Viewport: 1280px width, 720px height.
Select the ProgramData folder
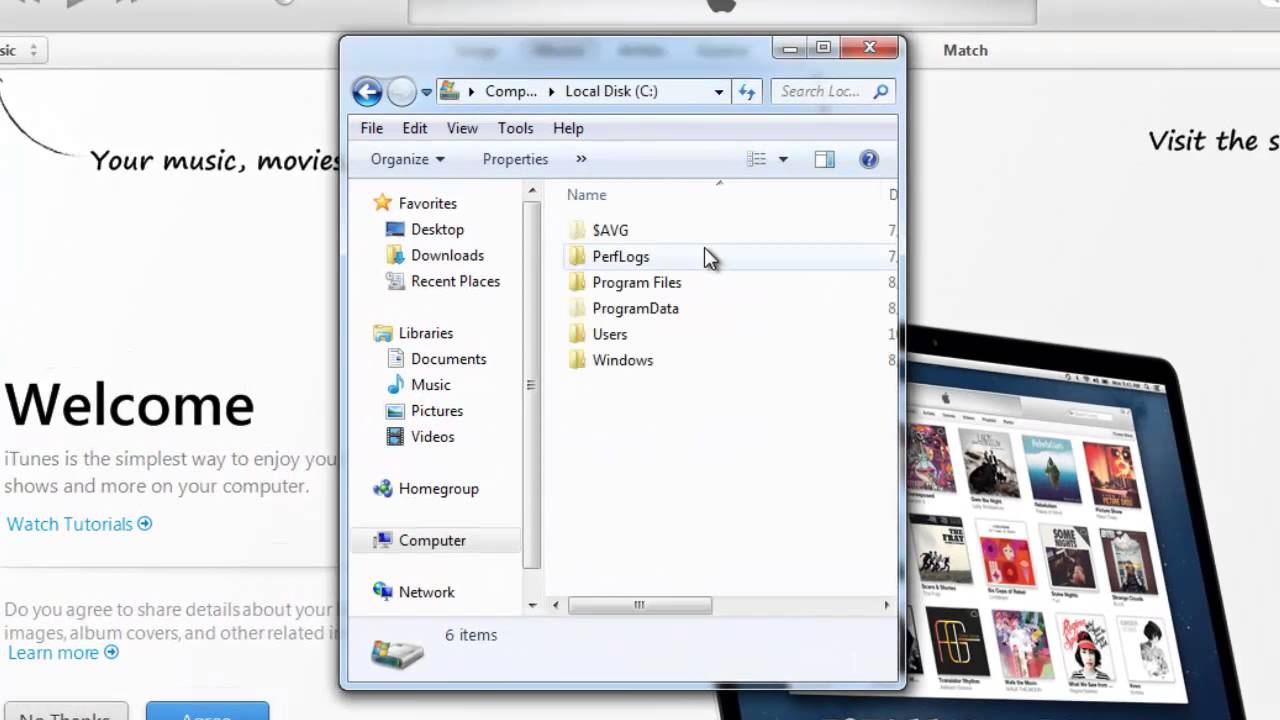[635, 308]
